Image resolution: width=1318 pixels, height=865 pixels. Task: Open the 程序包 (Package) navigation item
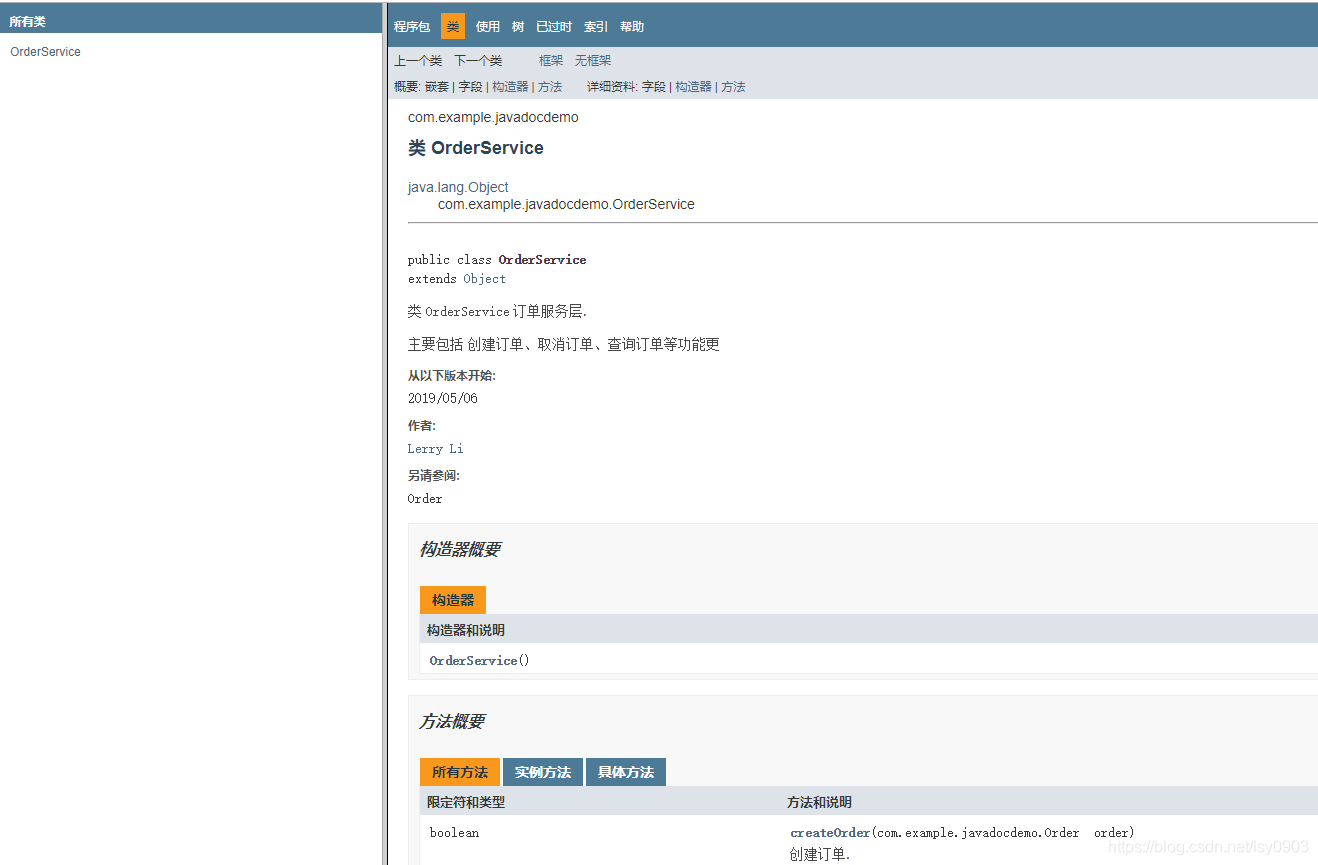(412, 27)
